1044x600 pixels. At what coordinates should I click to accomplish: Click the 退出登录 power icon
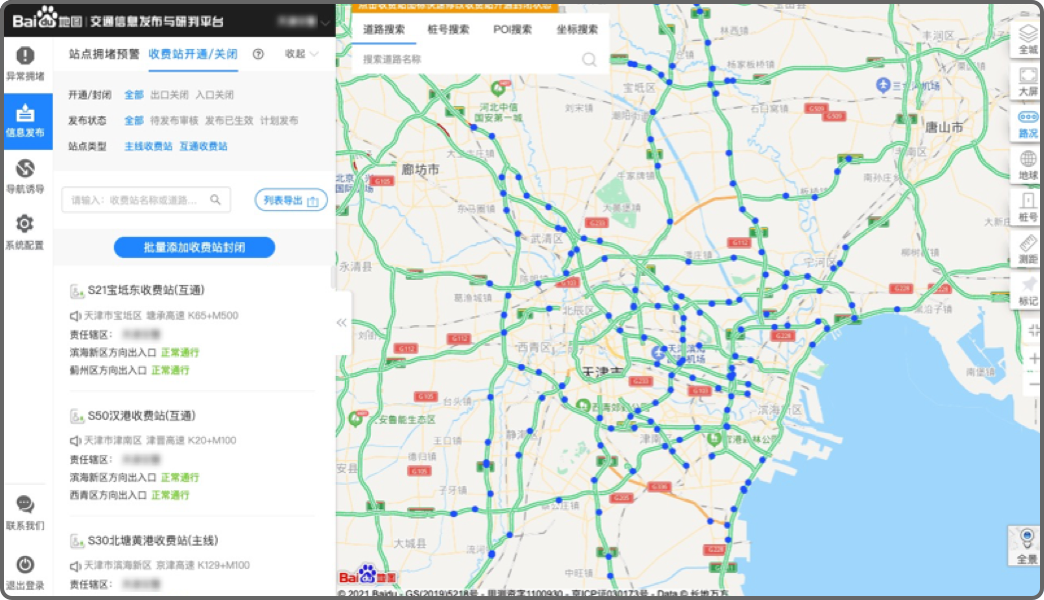[25, 573]
